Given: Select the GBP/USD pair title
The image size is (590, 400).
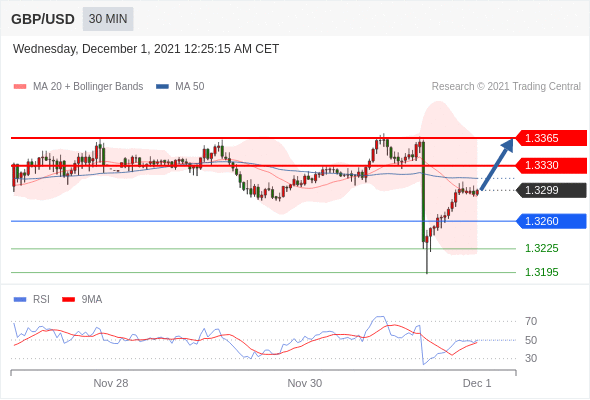Looking at the screenshot, I should (43, 19).
